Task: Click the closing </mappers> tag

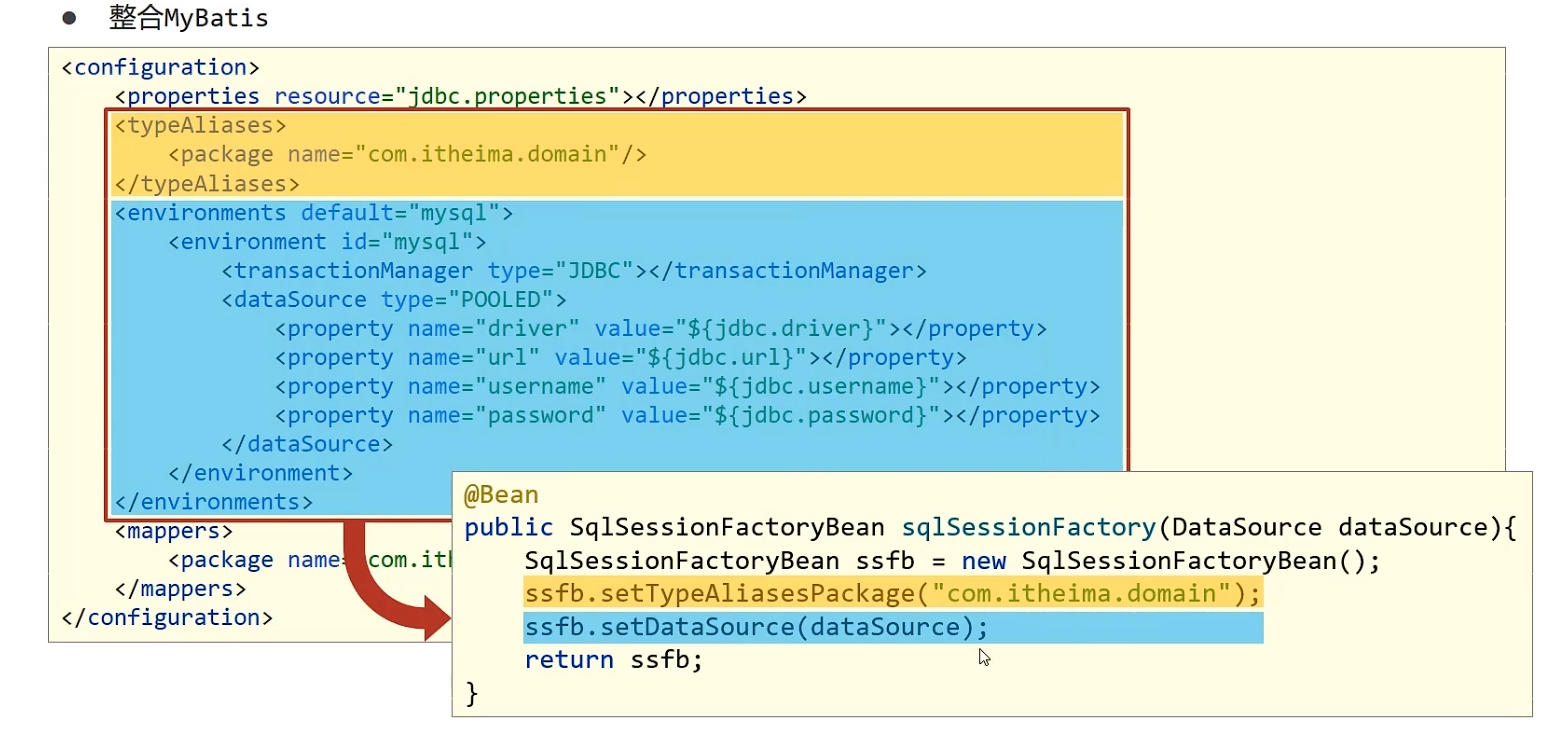Action: 181,589
